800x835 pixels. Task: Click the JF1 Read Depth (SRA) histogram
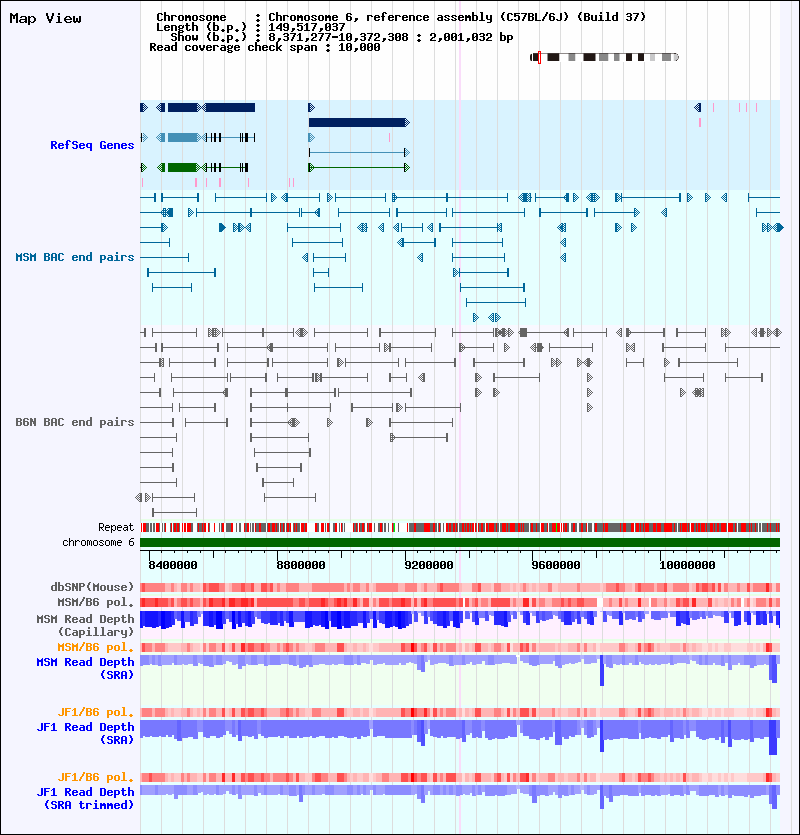point(460,736)
